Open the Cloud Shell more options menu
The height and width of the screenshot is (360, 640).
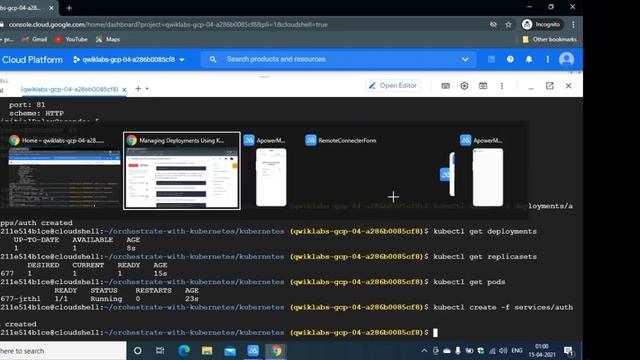(x=502, y=86)
